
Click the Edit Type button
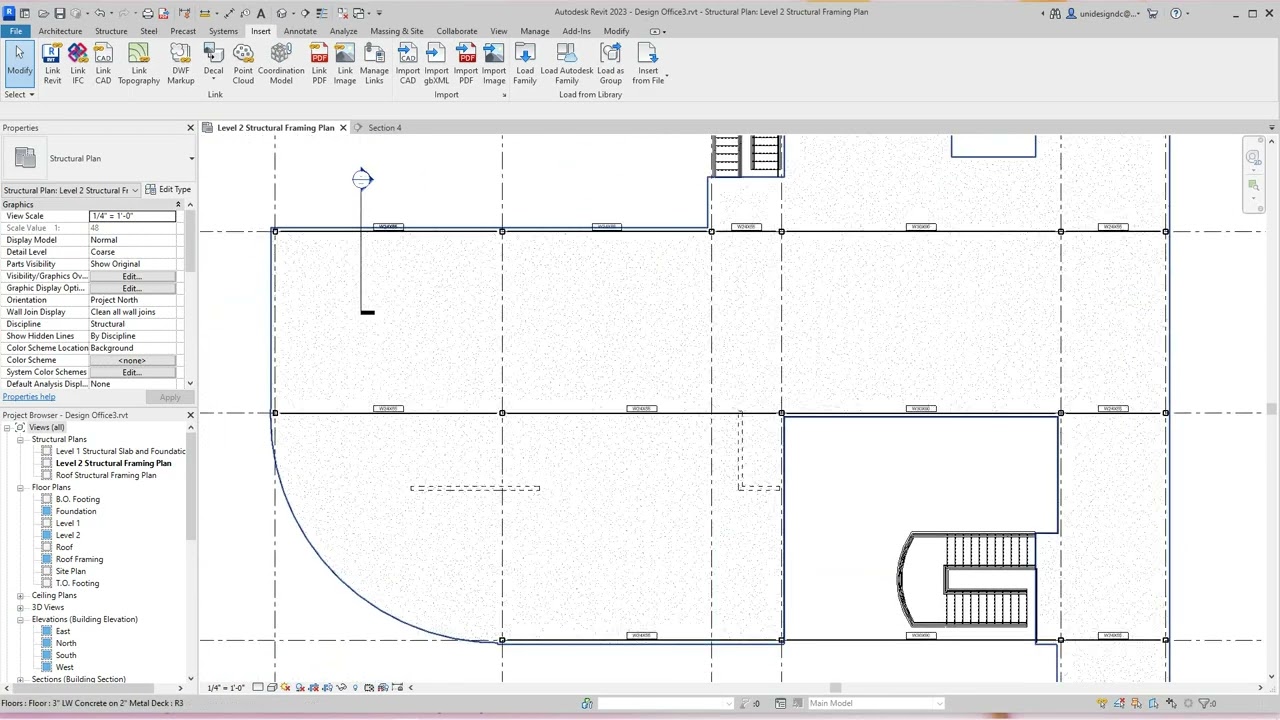[x=168, y=190]
